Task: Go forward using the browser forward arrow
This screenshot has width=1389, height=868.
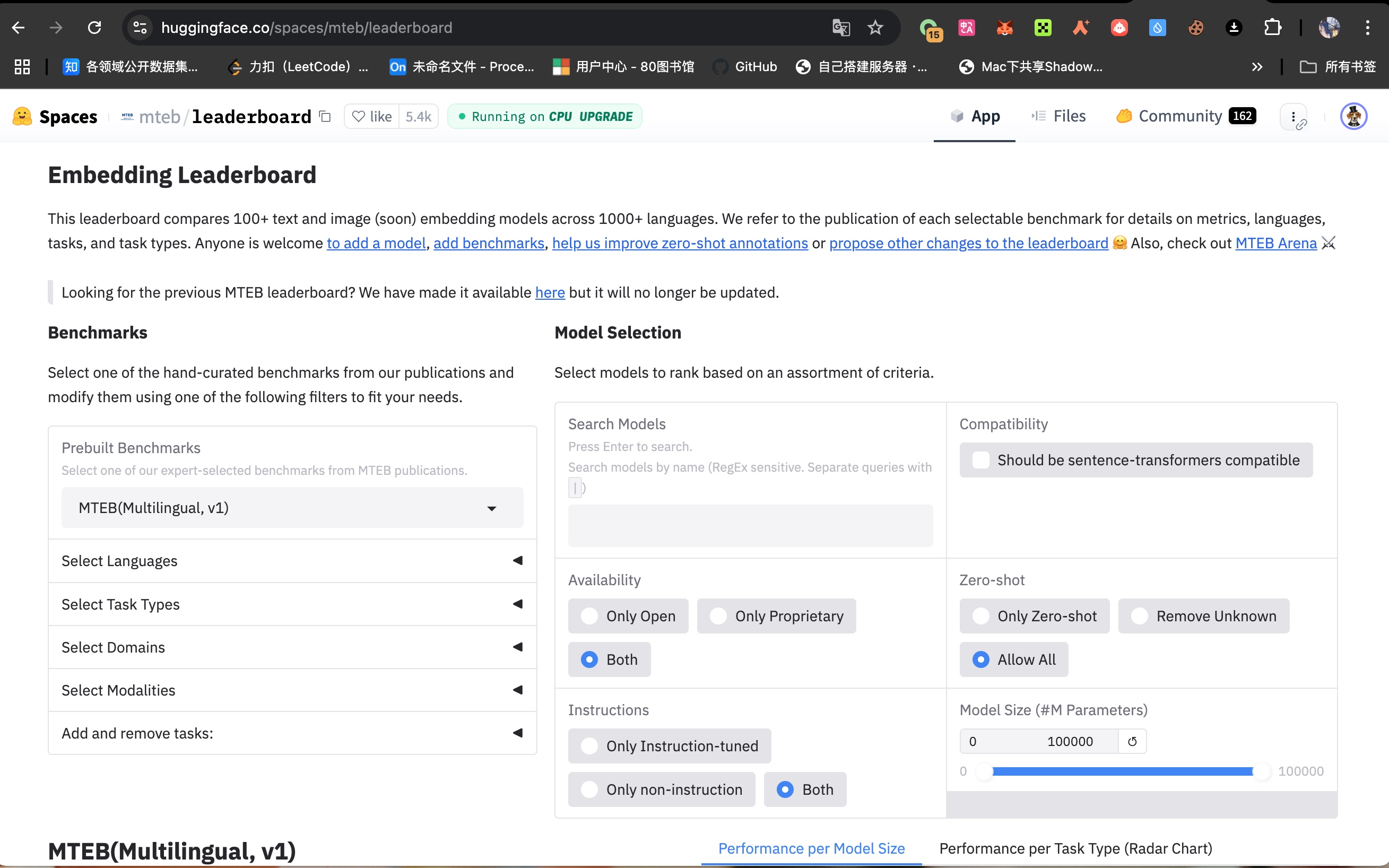Action: click(x=56, y=28)
